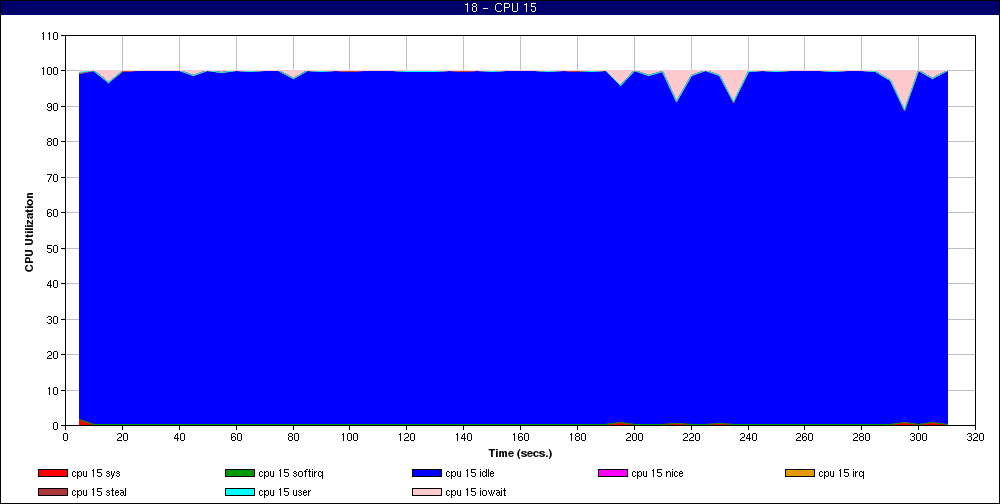The height and width of the screenshot is (504, 1000).
Task: Click the 'CPU Utilization' axis title
Action: pyautogui.click(x=29, y=232)
